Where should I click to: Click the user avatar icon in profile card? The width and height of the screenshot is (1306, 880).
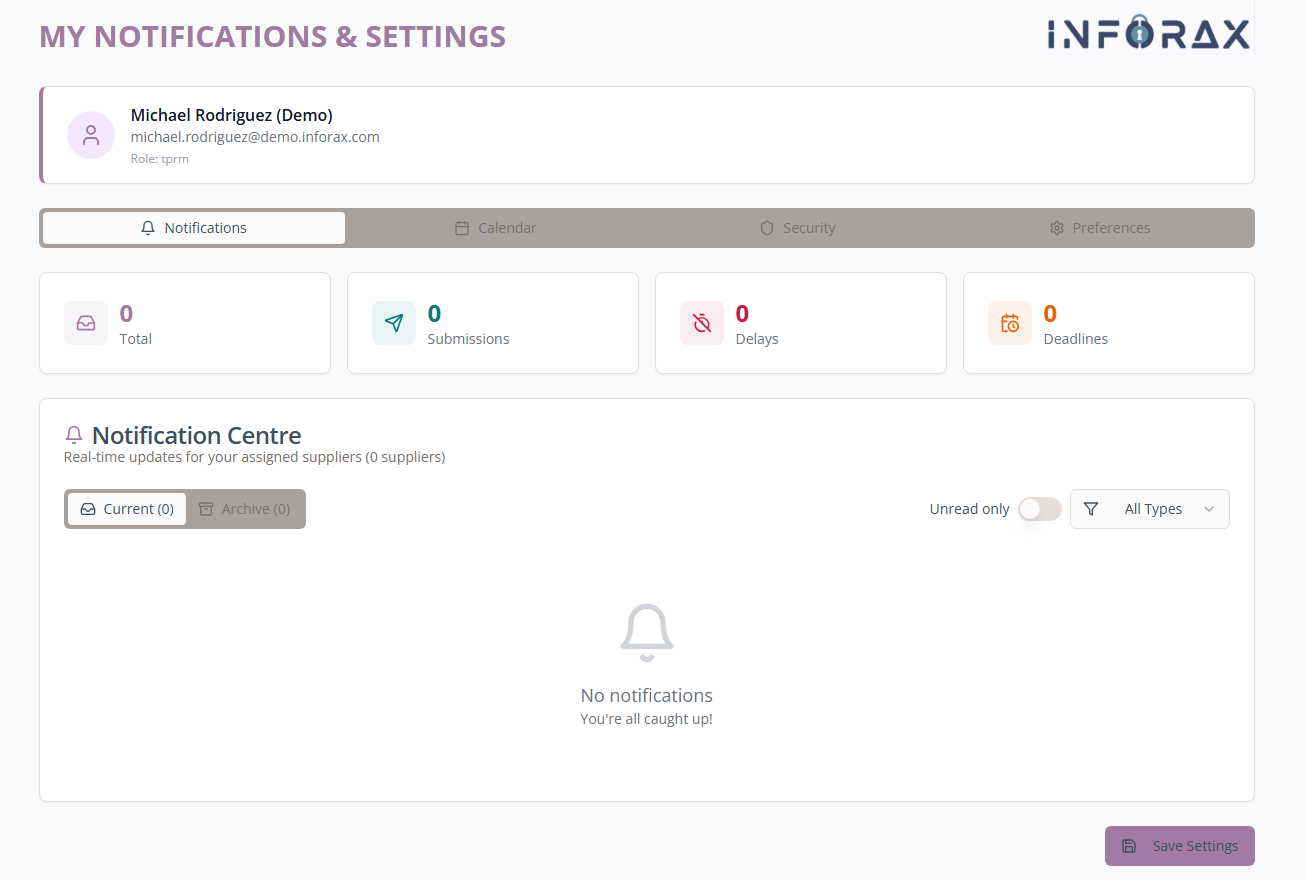point(91,134)
